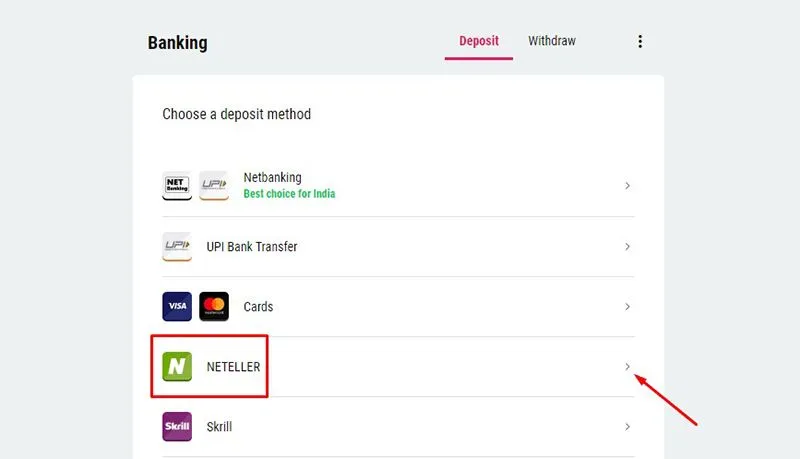The image size is (800, 459).
Task: Open the three-dot more options menu
Action: point(640,41)
